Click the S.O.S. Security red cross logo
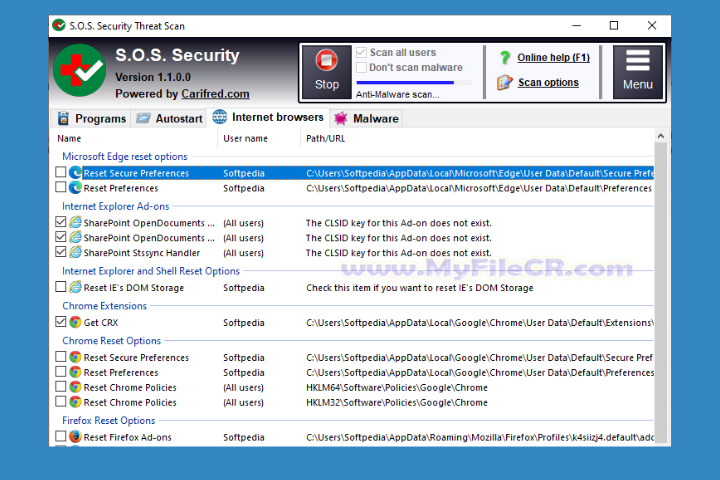 (x=79, y=70)
